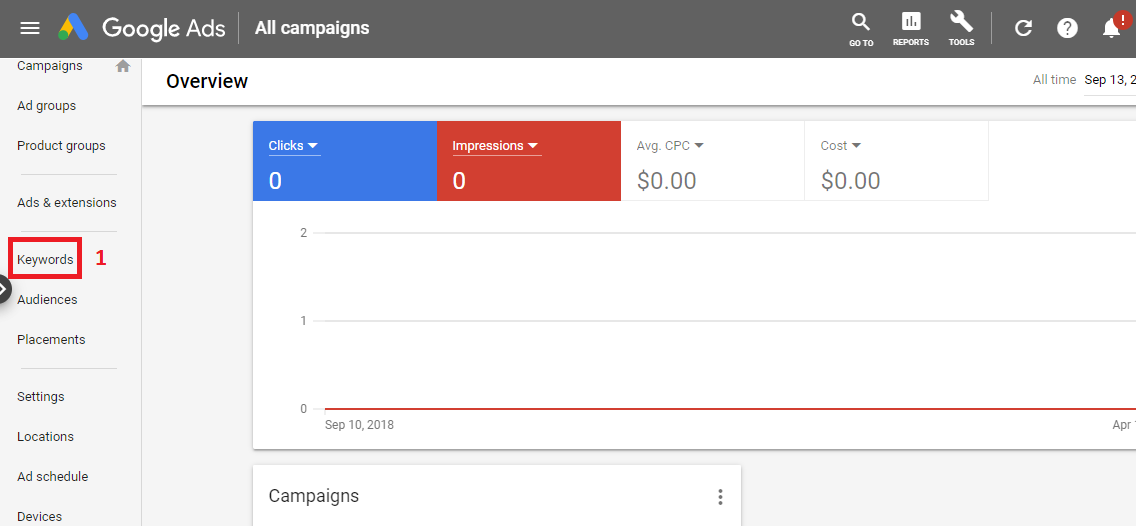
Task: Select Keywords in the sidebar
Action: coord(45,259)
